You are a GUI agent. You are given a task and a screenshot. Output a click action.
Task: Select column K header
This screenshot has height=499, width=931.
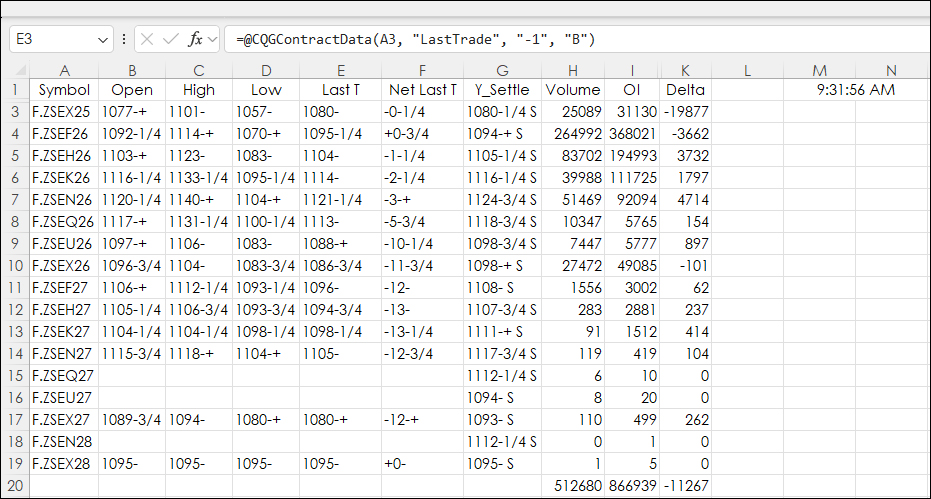pos(685,70)
